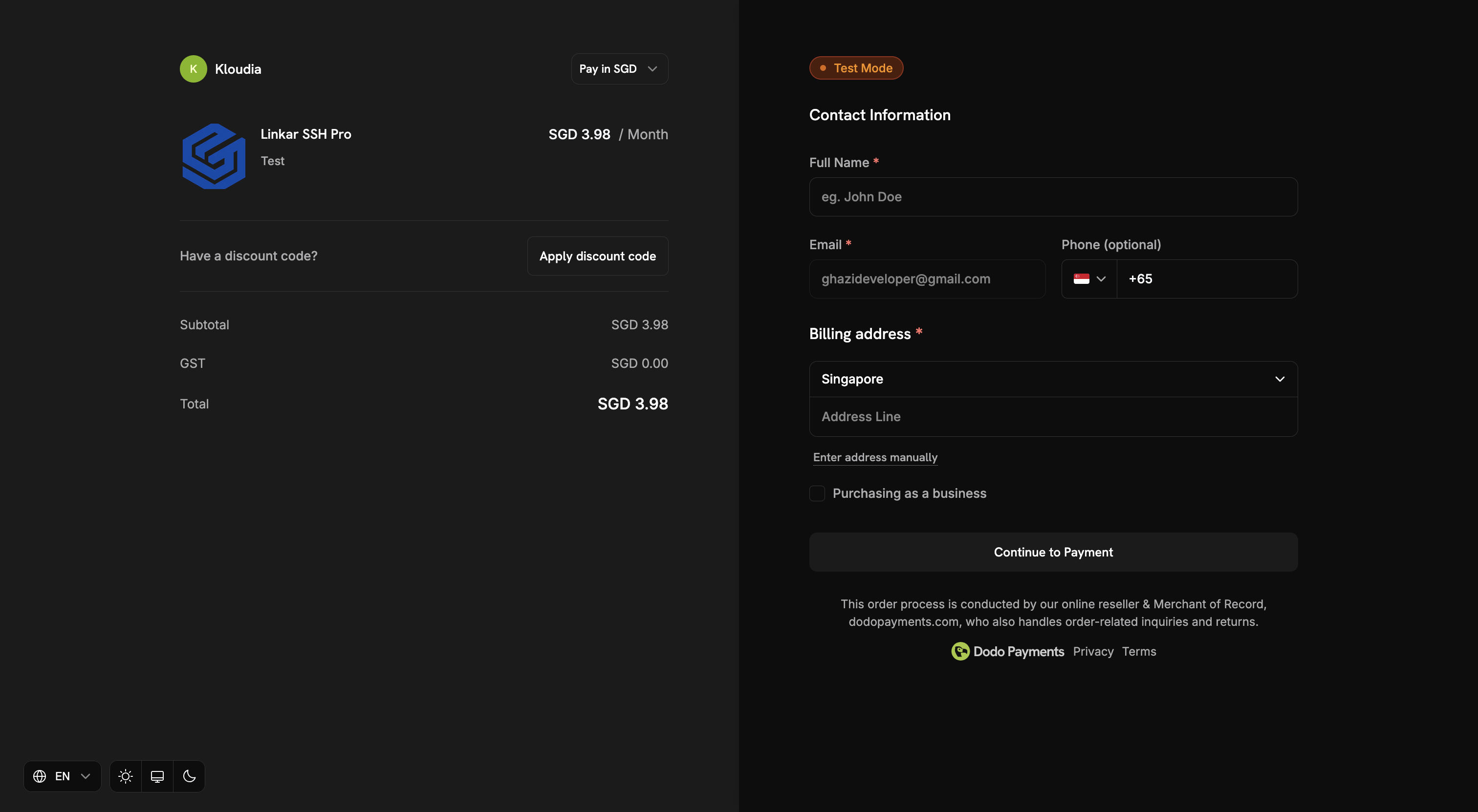This screenshot has width=1478, height=812.
Task: Click the Dodo Payments logo
Action: (x=1007, y=651)
